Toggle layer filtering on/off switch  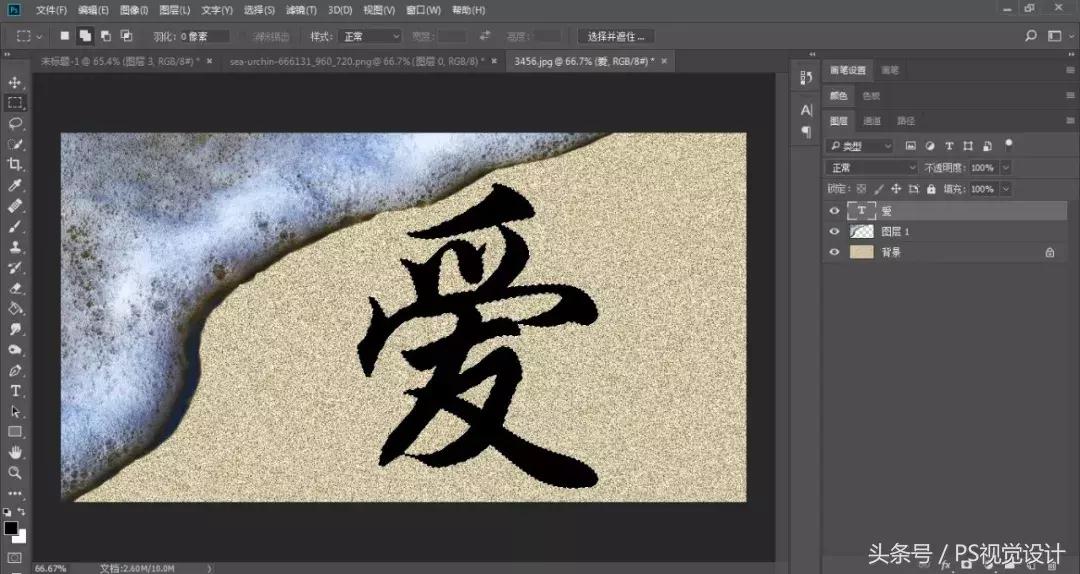point(1008,144)
